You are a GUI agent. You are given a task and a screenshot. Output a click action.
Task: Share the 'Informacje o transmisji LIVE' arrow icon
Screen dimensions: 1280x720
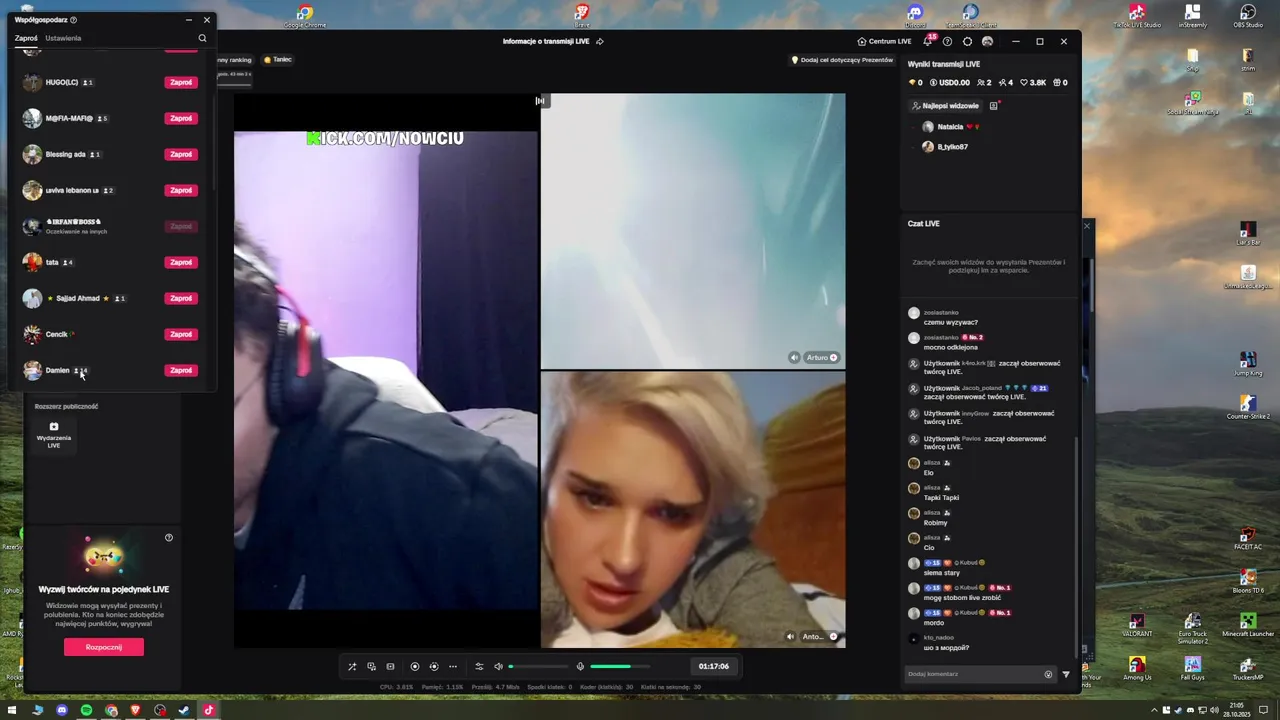[x=599, y=41]
